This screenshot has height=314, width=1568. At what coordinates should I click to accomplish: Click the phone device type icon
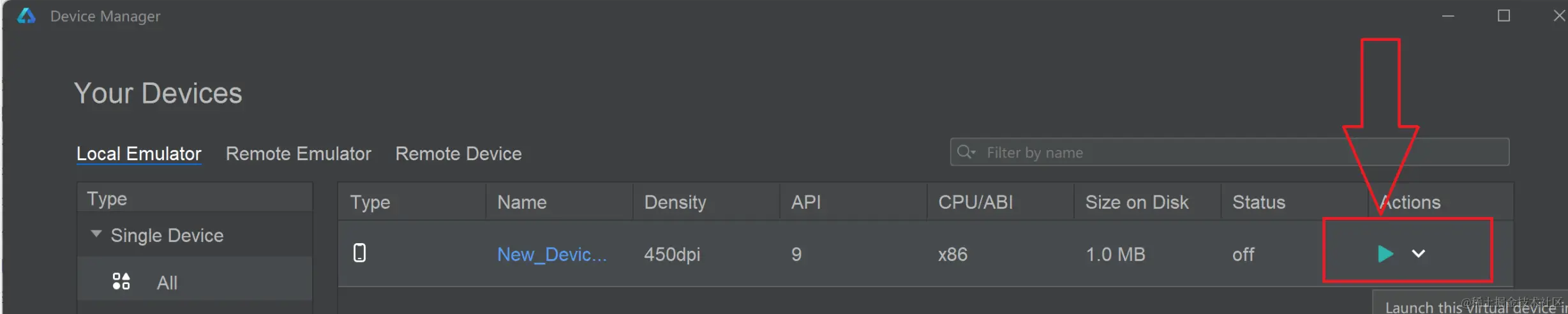coord(360,253)
